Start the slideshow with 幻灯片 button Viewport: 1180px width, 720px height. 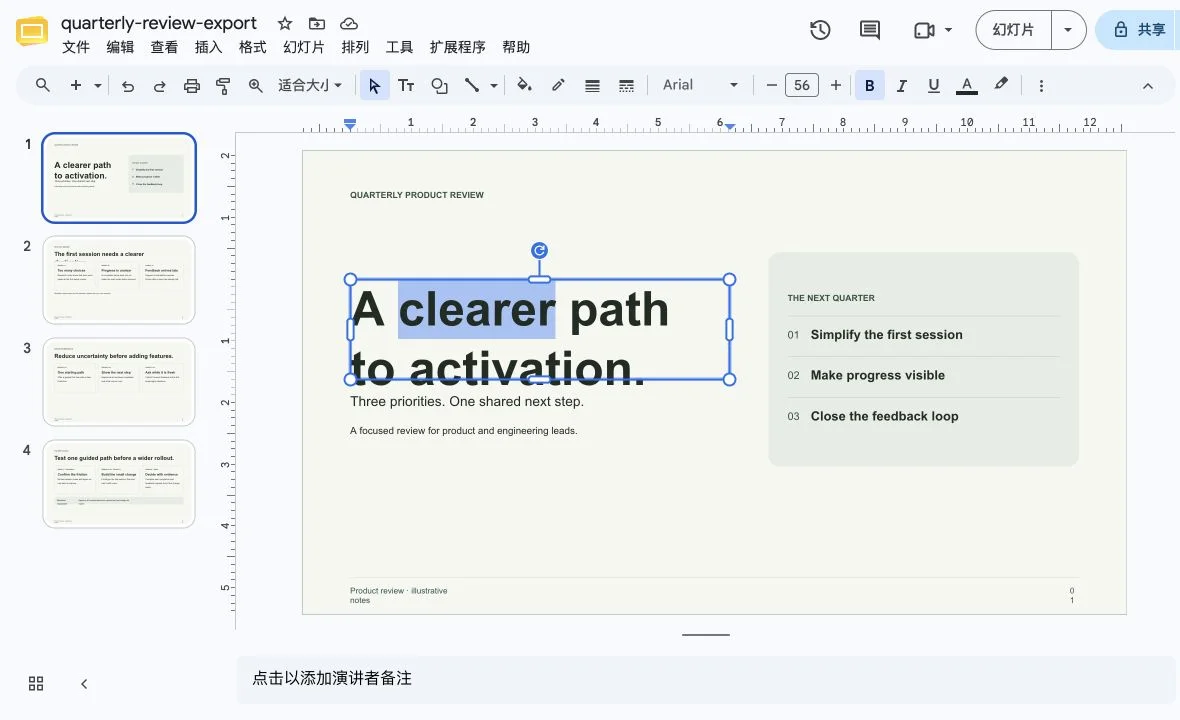1013,30
